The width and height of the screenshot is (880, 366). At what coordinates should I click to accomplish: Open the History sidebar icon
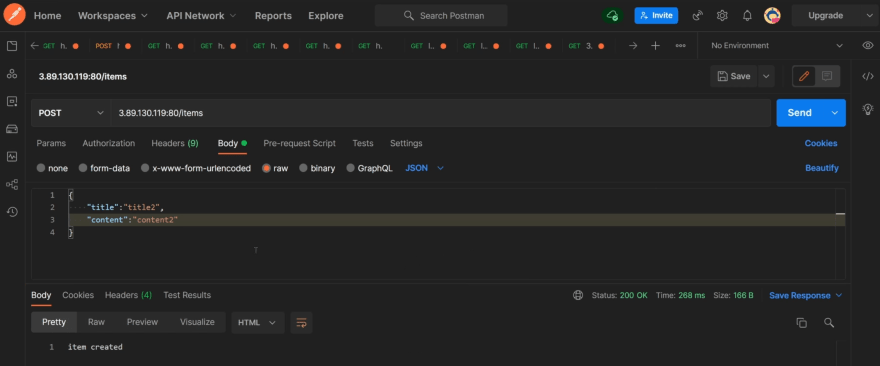point(12,212)
